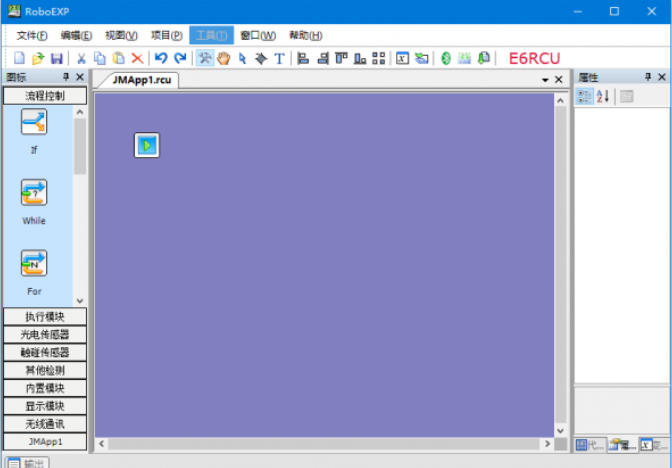Select the hand pan tool
The height and width of the screenshot is (468, 672).
click(x=223, y=59)
